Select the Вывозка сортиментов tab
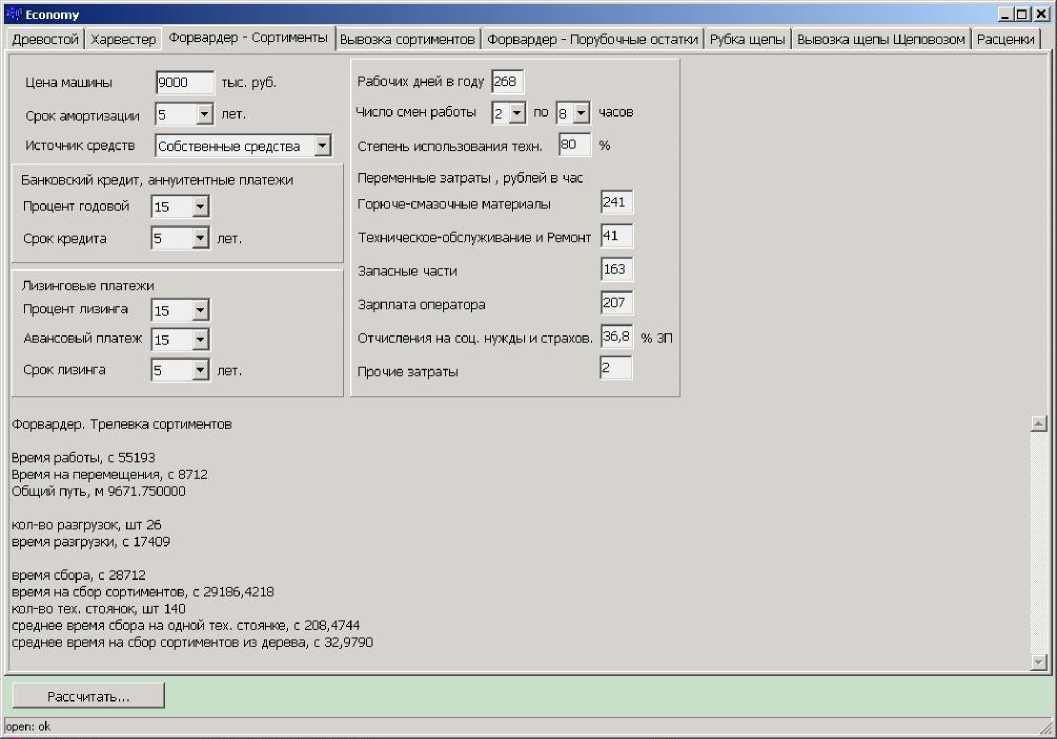1057x739 pixels. pyautogui.click(x=407, y=39)
